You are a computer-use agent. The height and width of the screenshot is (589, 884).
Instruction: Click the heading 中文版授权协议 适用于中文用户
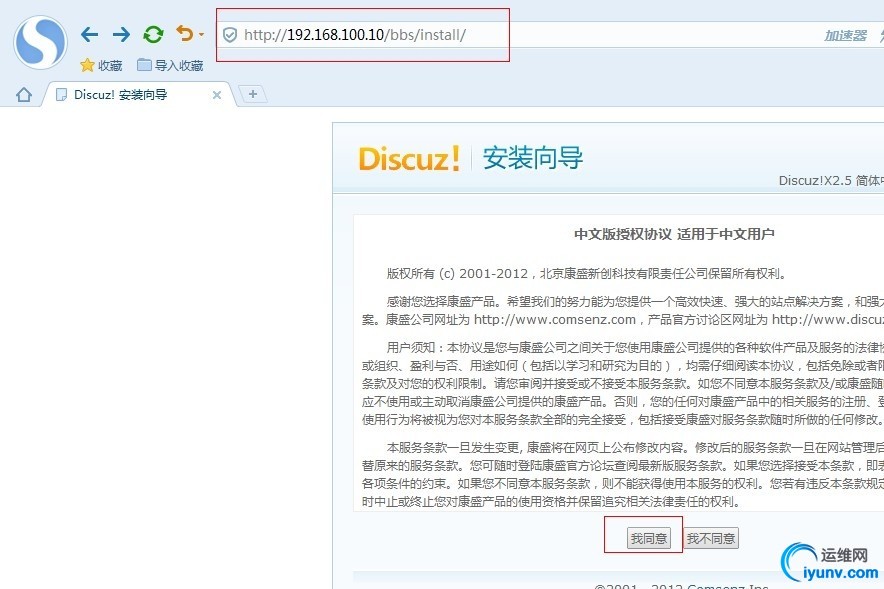click(x=674, y=234)
